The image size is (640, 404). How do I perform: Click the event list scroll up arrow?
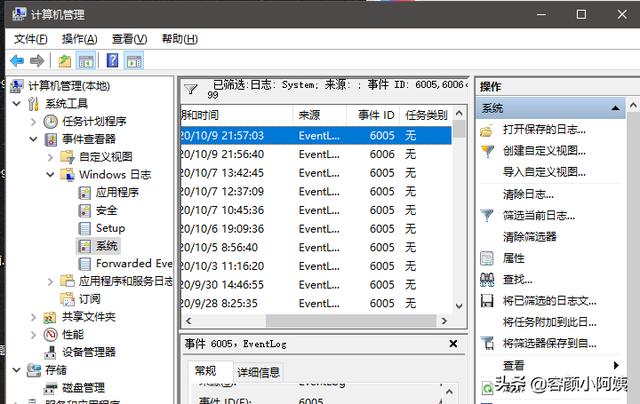click(459, 113)
